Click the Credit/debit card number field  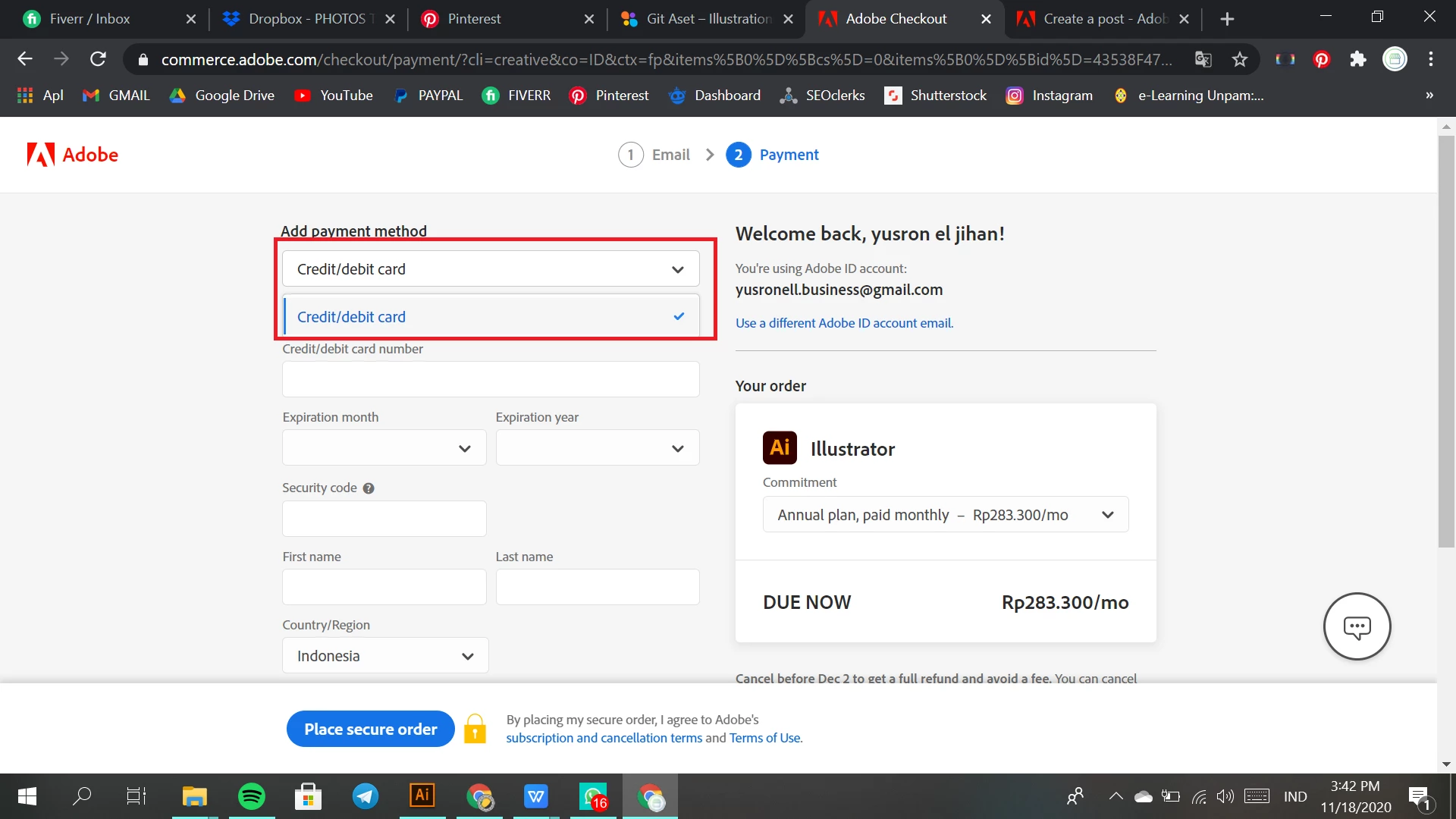tap(491, 379)
